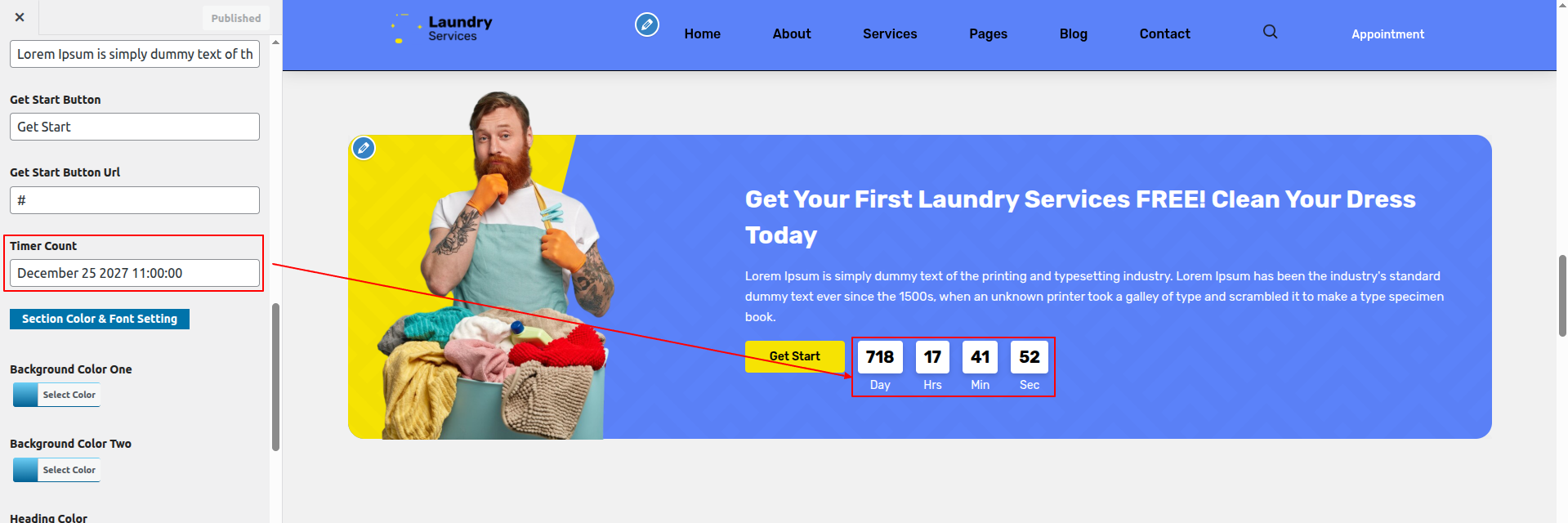Image resolution: width=1568 pixels, height=523 pixels.
Task: Select Color for Background Color Two
Action: point(56,470)
